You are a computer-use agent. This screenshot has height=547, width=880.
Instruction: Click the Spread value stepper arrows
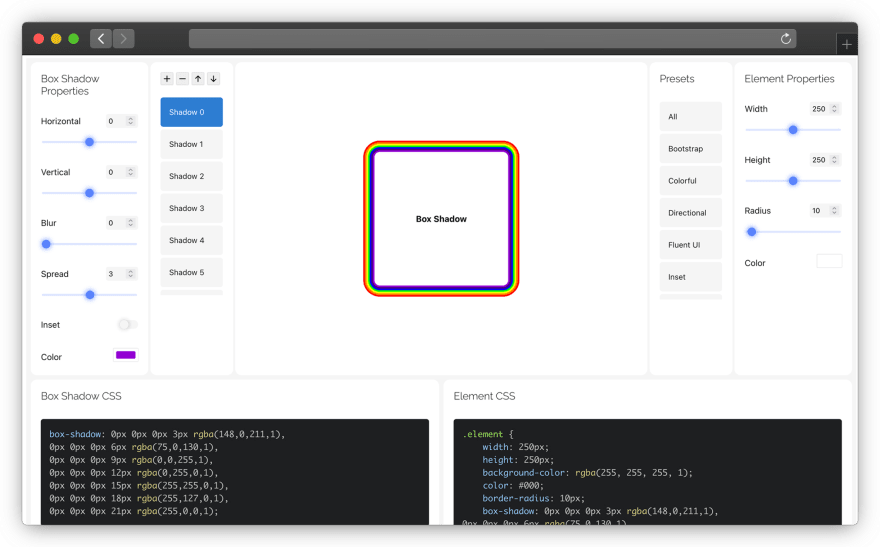pos(130,274)
